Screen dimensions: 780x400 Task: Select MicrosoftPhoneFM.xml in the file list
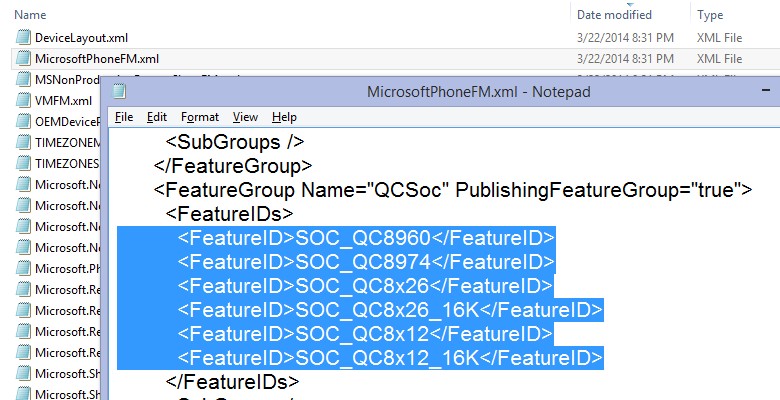(x=97, y=59)
